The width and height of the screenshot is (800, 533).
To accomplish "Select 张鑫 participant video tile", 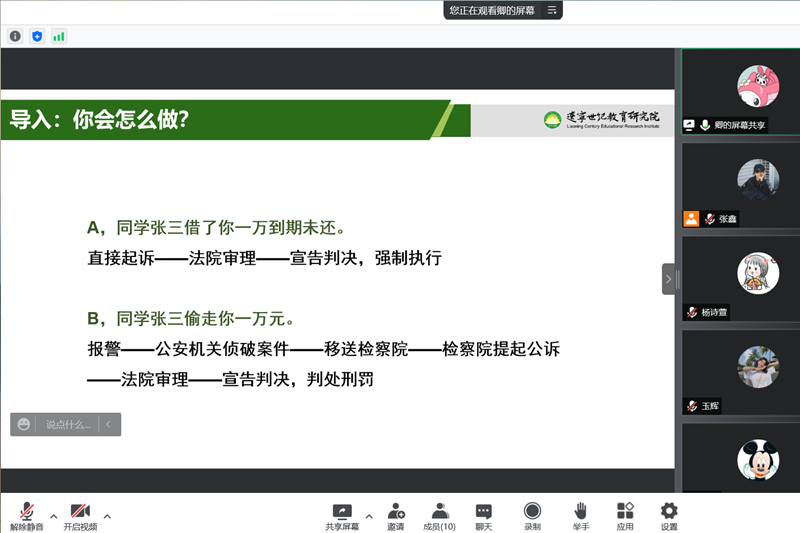I will coord(740,185).
